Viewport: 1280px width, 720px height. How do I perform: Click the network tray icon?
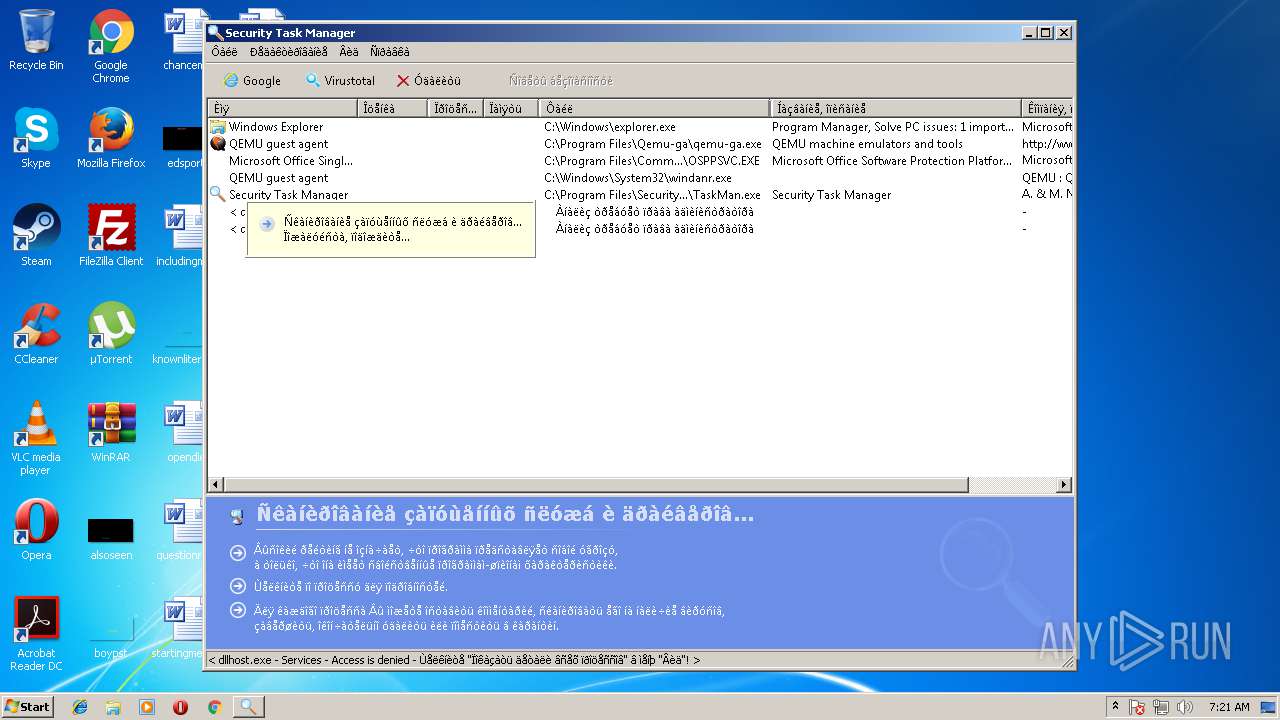pyautogui.click(x=1161, y=707)
